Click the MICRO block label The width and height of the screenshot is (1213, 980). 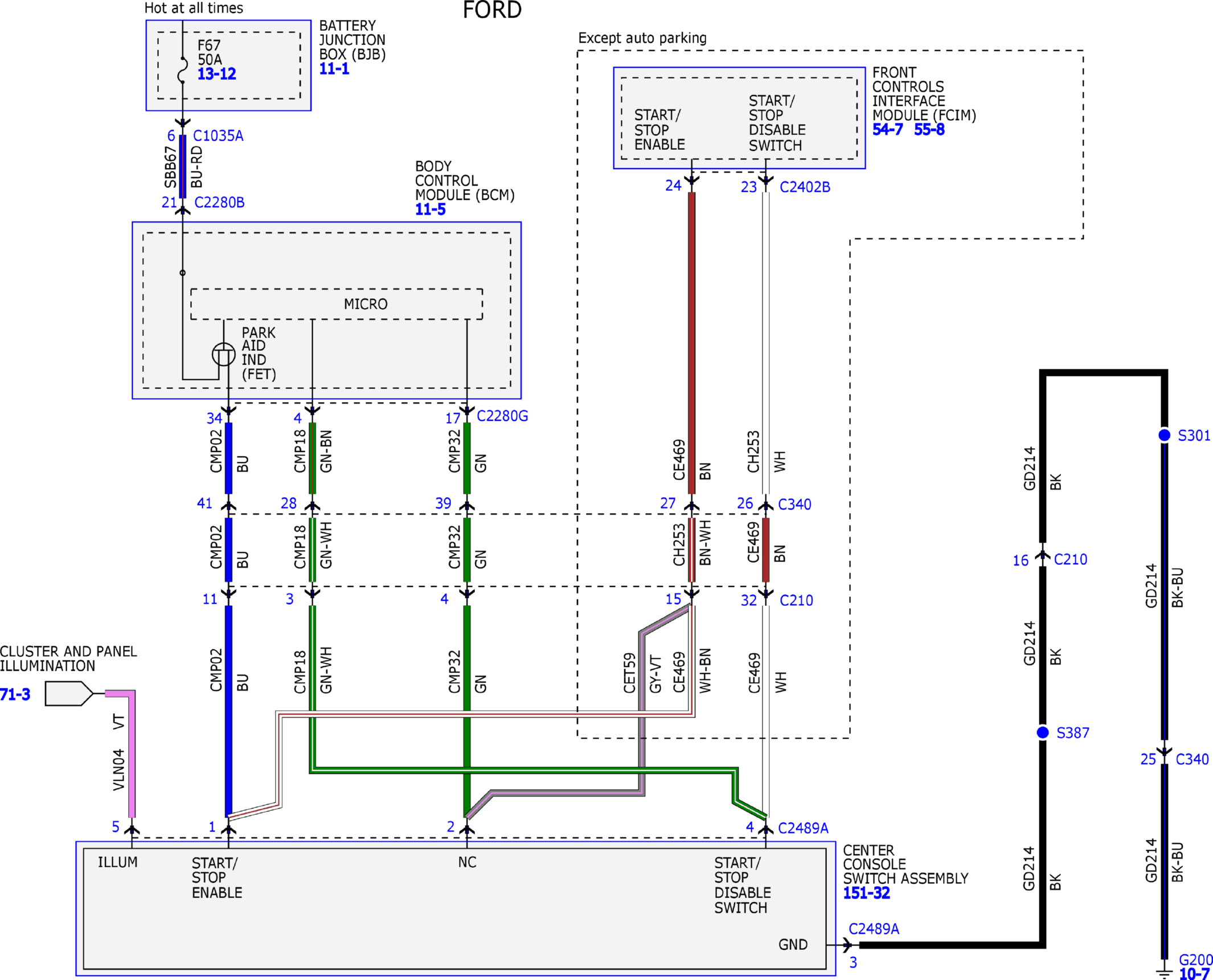366,305
